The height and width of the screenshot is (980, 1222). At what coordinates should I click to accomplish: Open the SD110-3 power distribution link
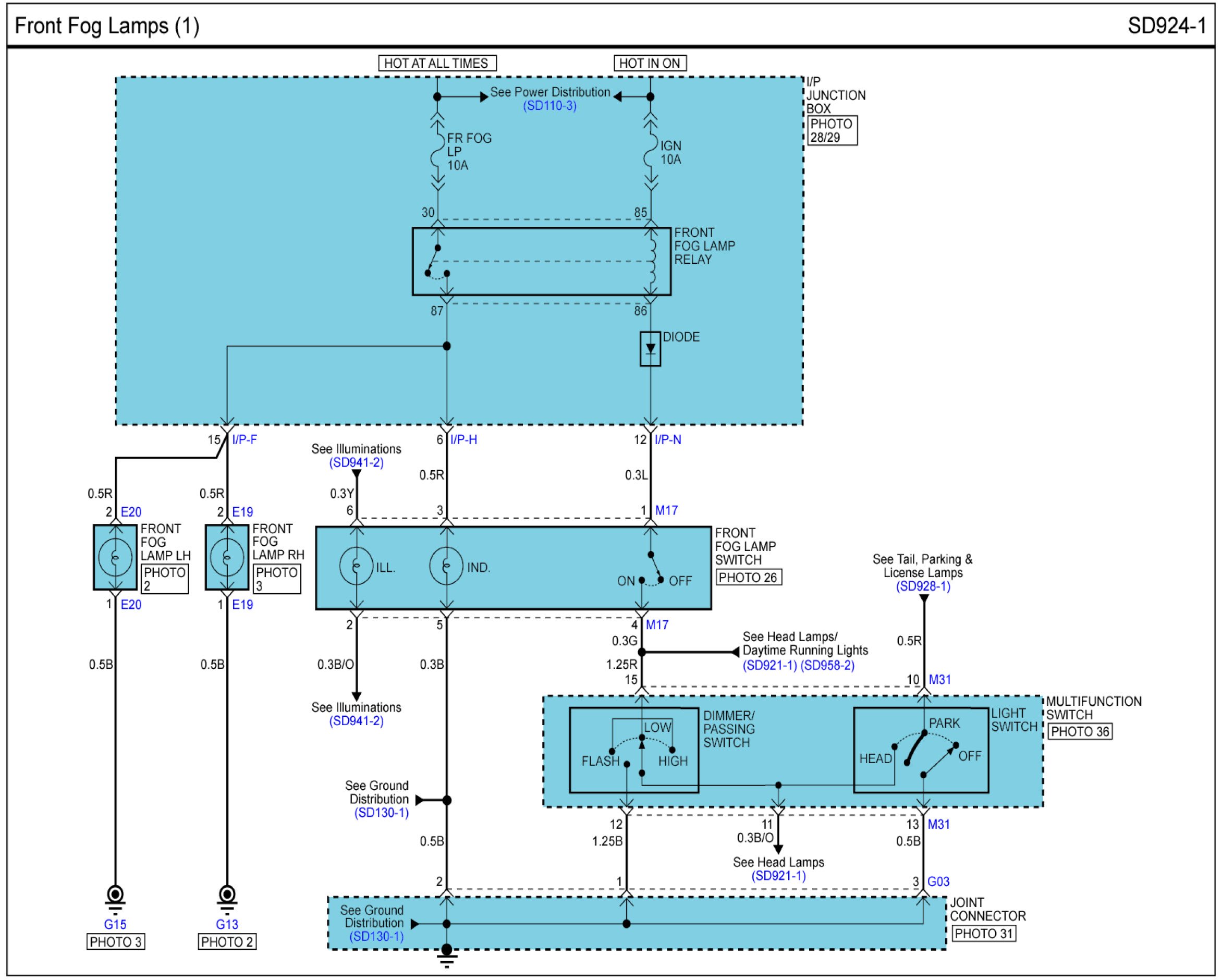549,106
